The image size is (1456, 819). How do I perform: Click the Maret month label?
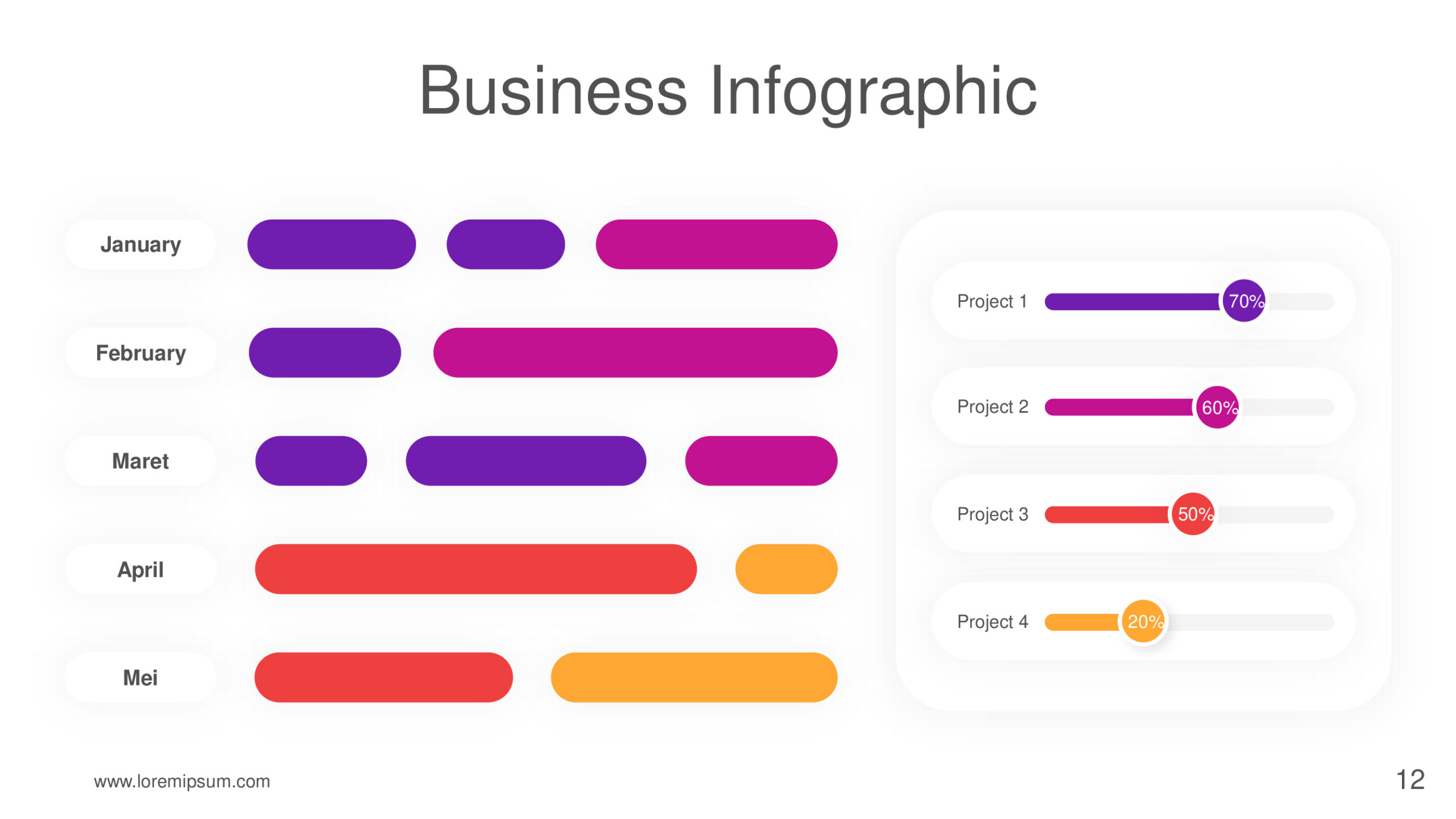(x=140, y=461)
